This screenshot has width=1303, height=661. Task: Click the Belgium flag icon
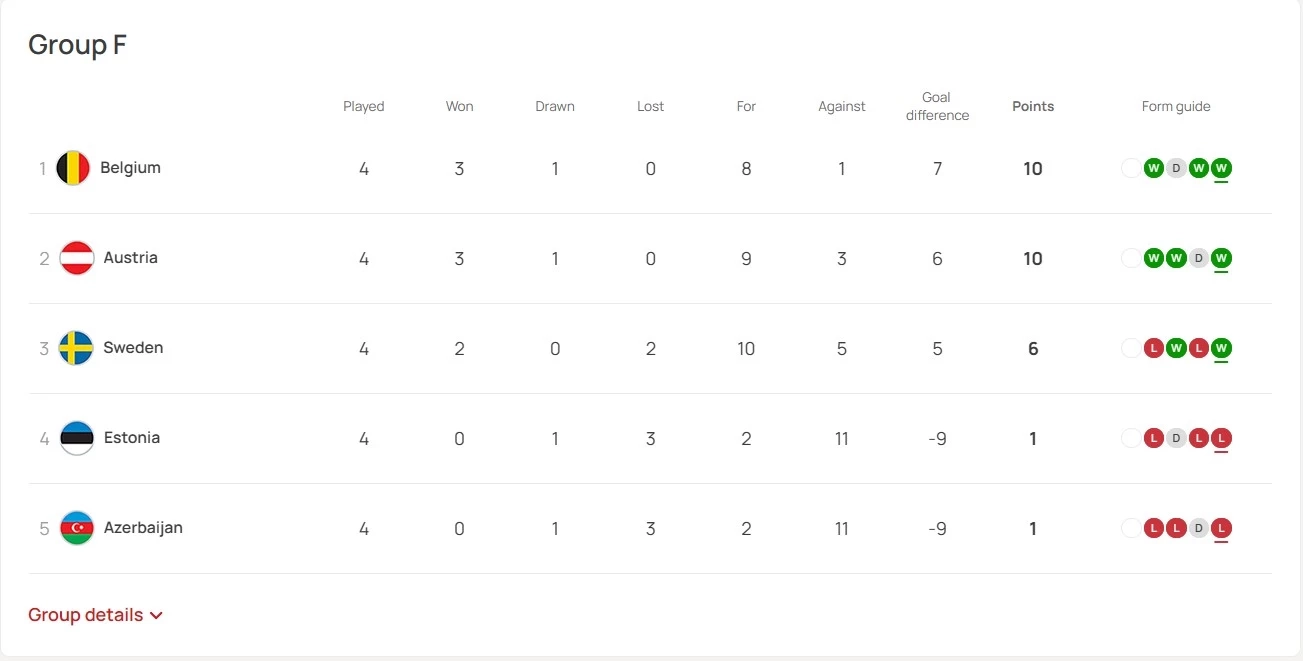[x=73, y=169]
